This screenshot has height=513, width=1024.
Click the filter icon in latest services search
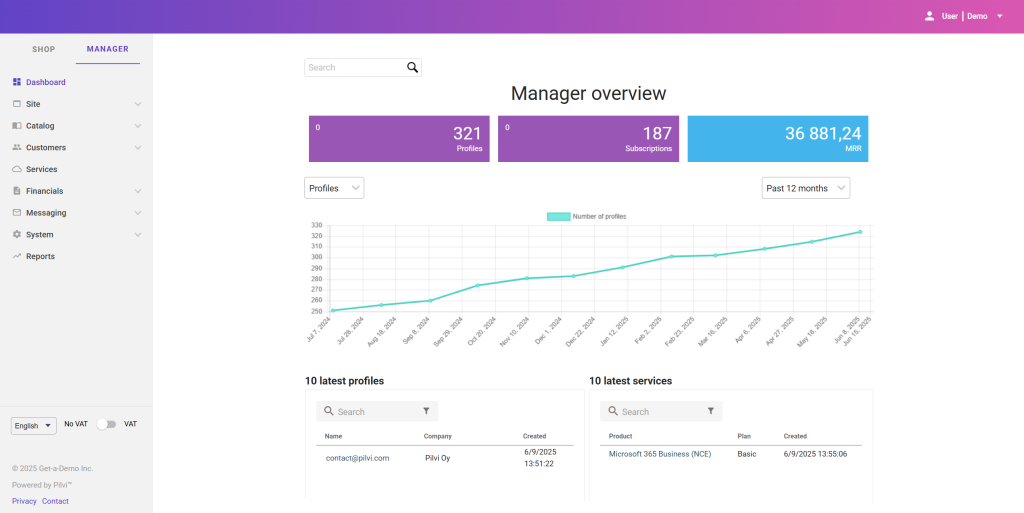click(710, 411)
